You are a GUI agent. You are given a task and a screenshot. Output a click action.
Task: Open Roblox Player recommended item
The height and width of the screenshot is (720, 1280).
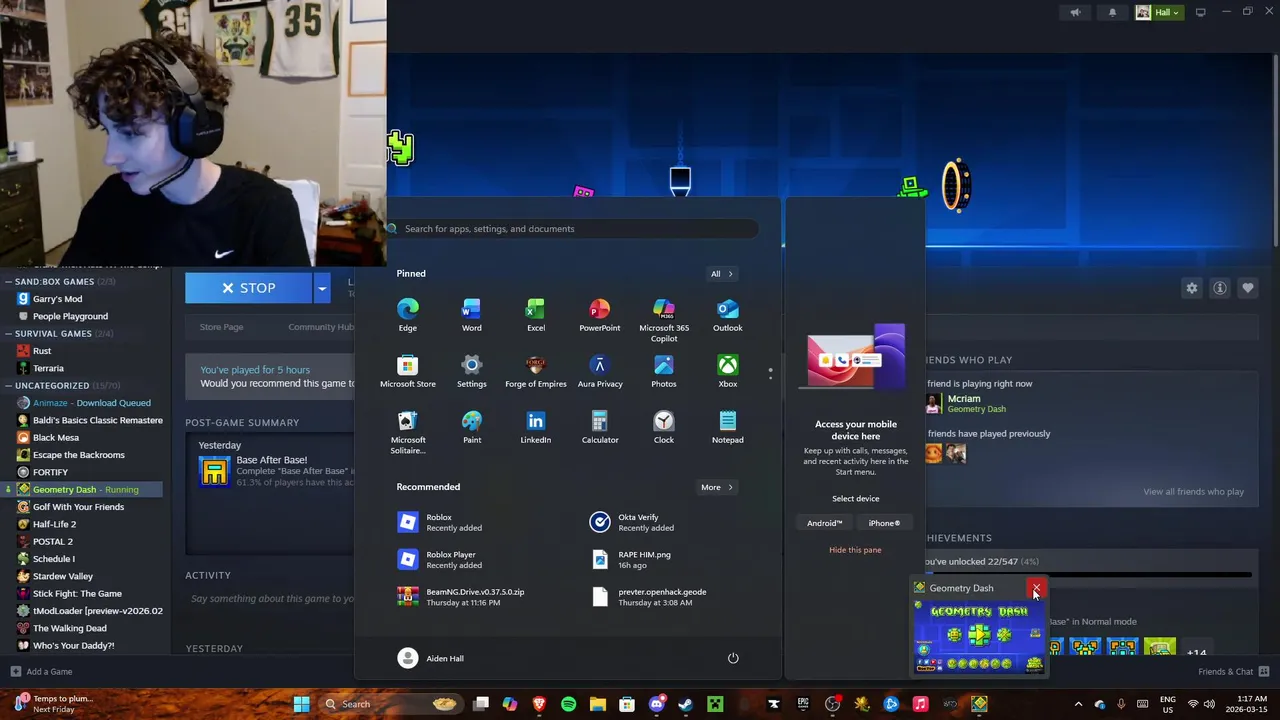tap(440, 559)
